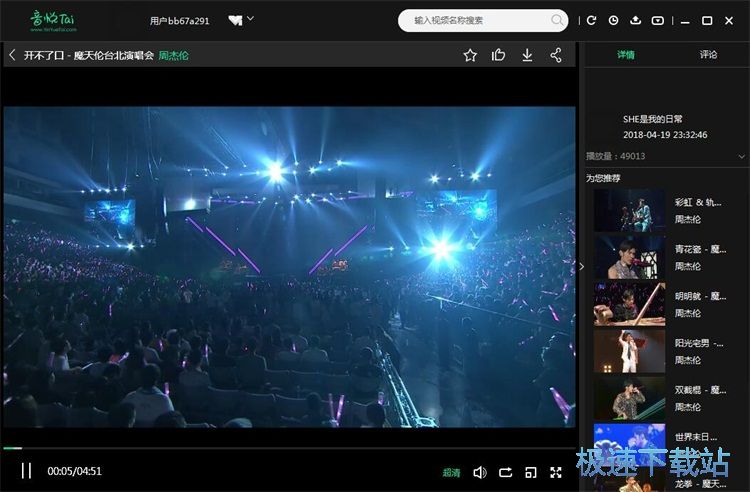Open the 世界末日 recommended video title

pyautogui.click(x=696, y=437)
